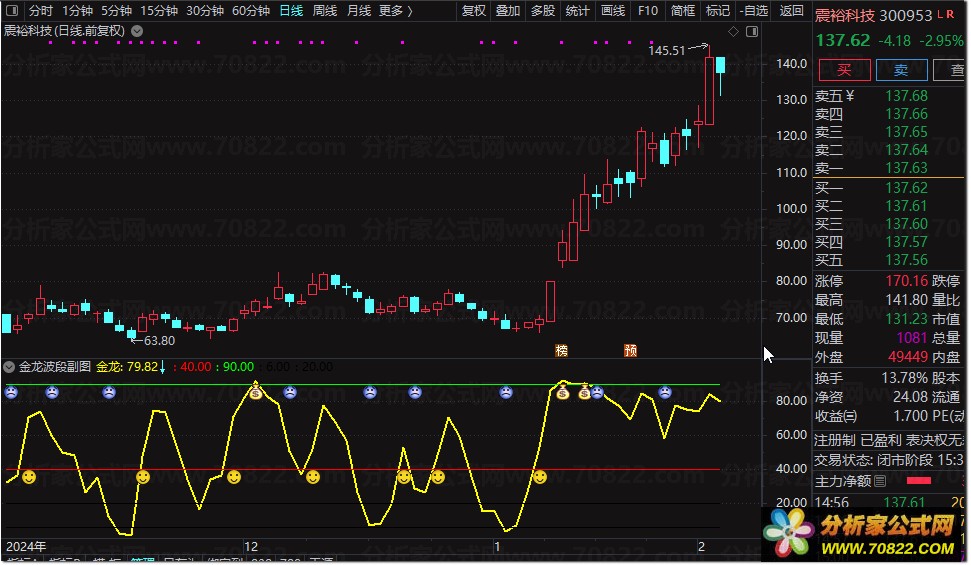Image resolution: width=971 pixels, height=565 pixels.
Task: Select the 60分钟 period
Action: click(x=251, y=11)
